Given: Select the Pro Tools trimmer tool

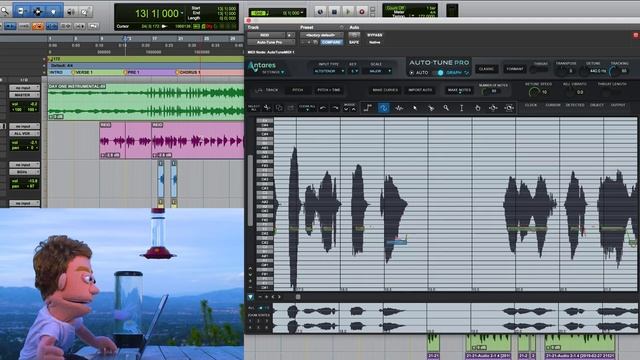Looking at the screenshot, I should coord(21,11).
